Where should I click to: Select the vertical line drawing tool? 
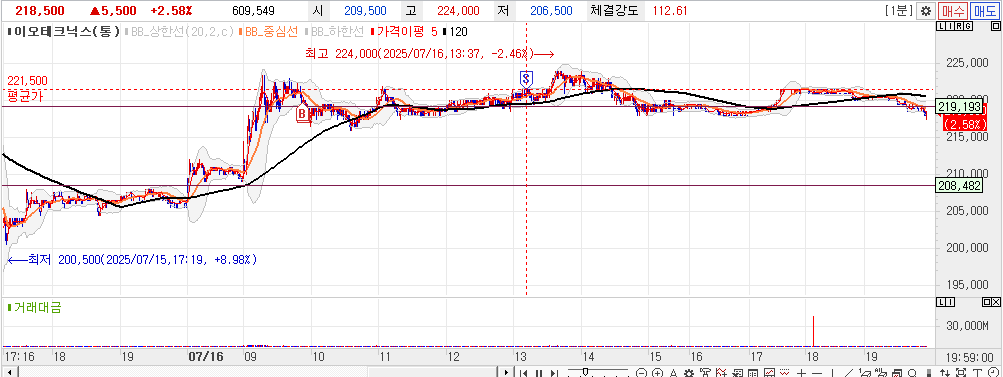coord(832,372)
